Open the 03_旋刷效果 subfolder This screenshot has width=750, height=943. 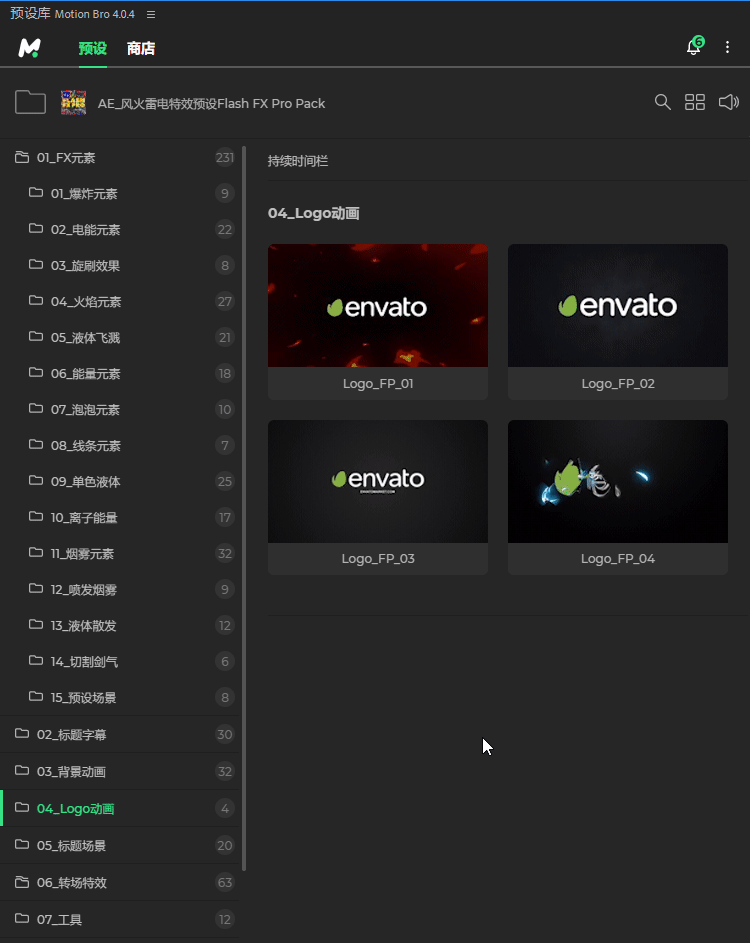[x=120, y=265]
